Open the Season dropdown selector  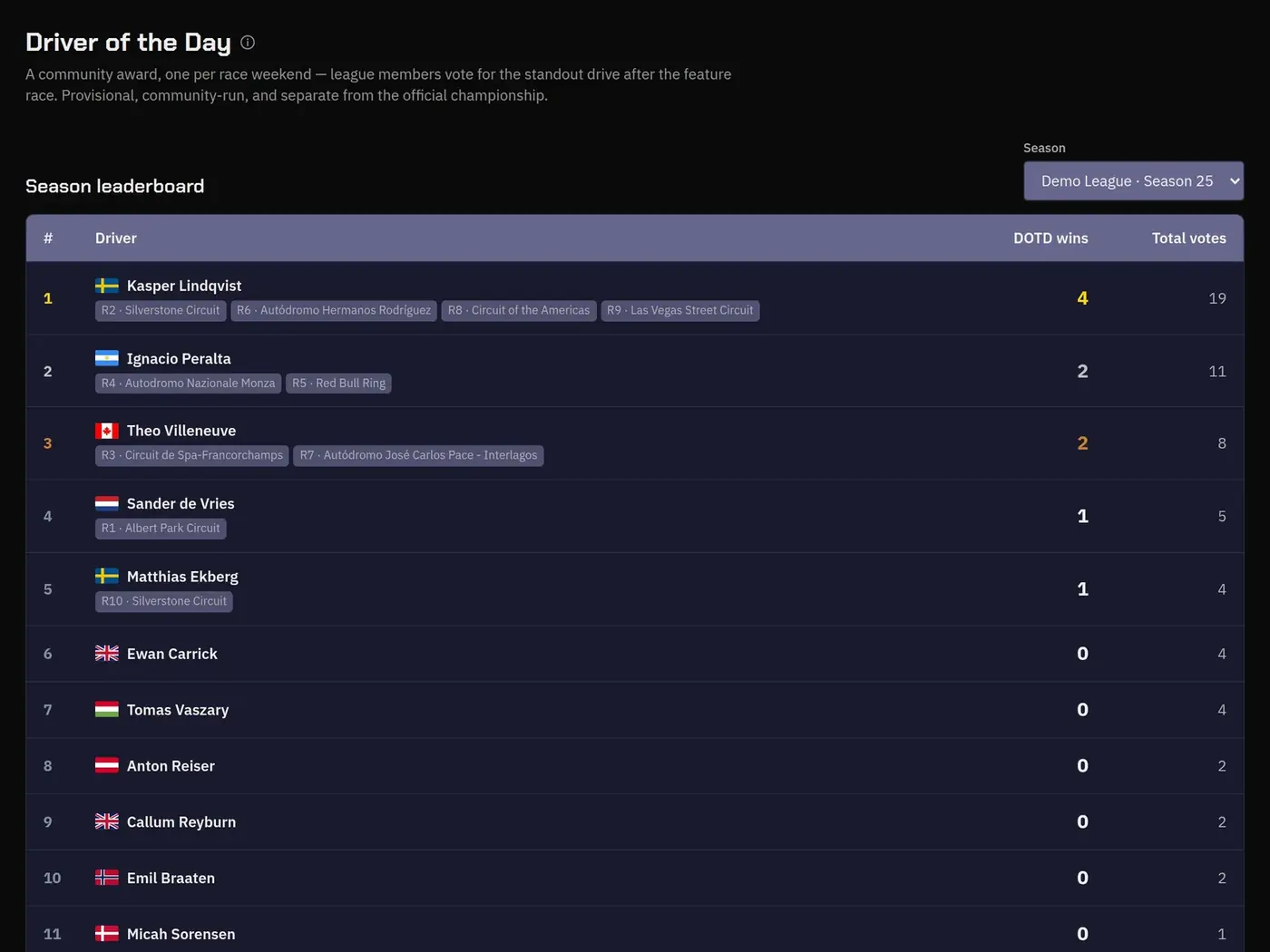tap(1133, 181)
